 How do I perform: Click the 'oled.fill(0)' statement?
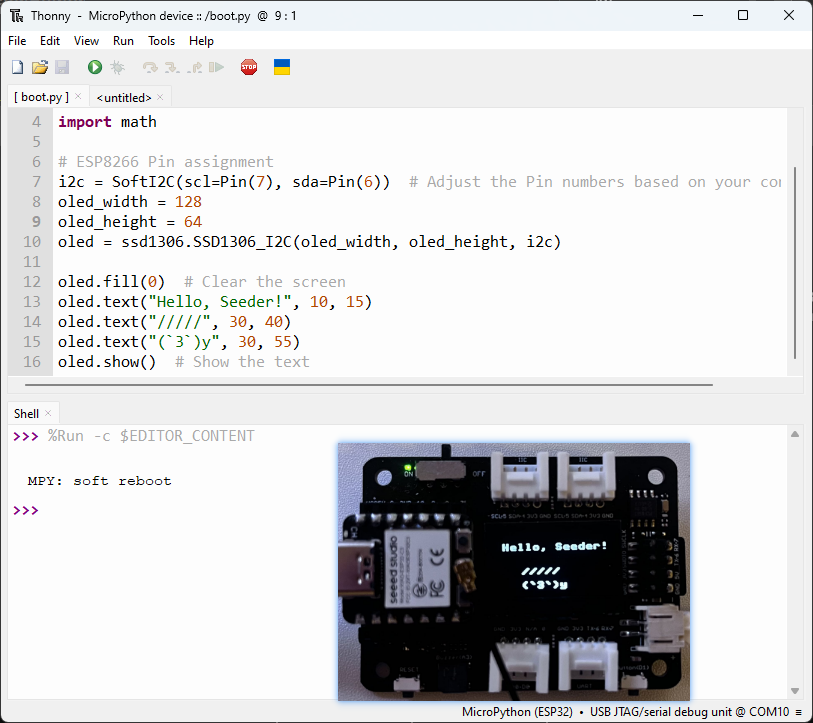[x=111, y=282]
